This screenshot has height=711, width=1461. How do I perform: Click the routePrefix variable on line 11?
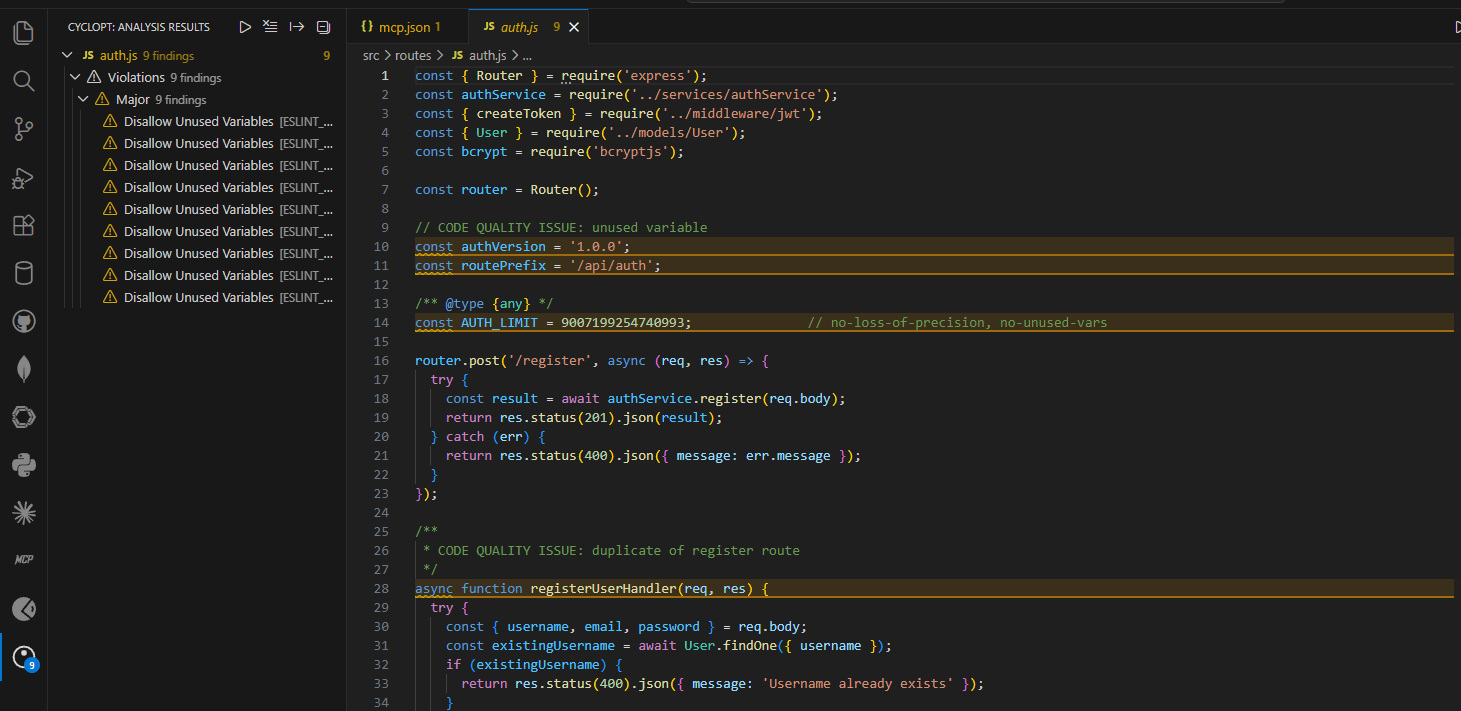pyautogui.click(x=503, y=266)
